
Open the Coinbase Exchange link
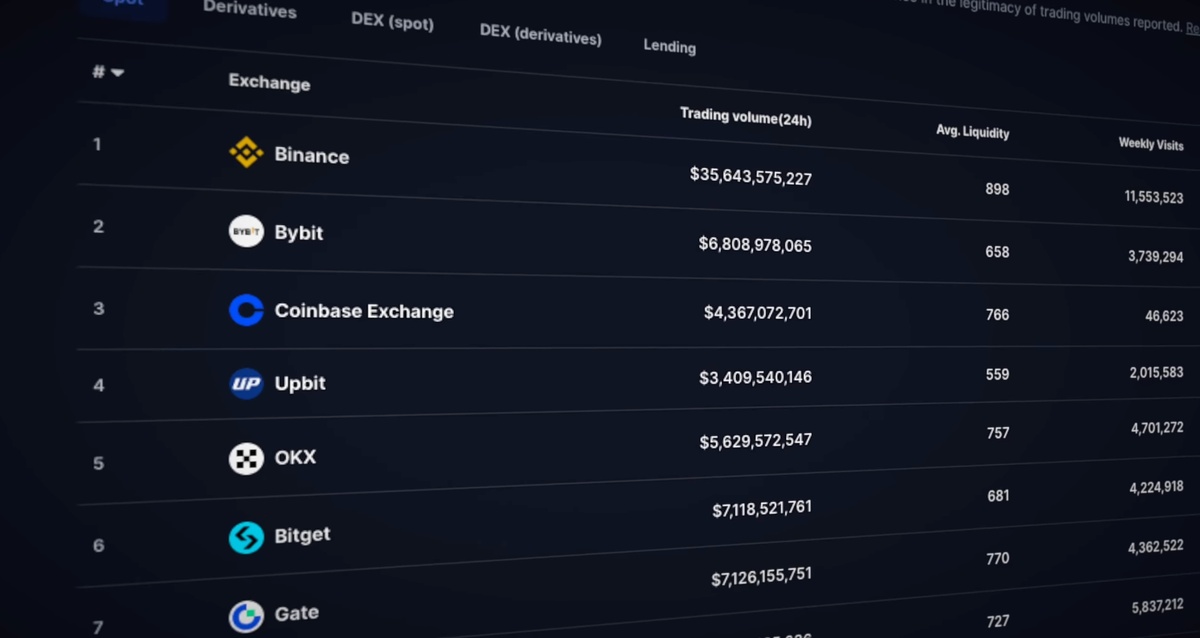364,311
